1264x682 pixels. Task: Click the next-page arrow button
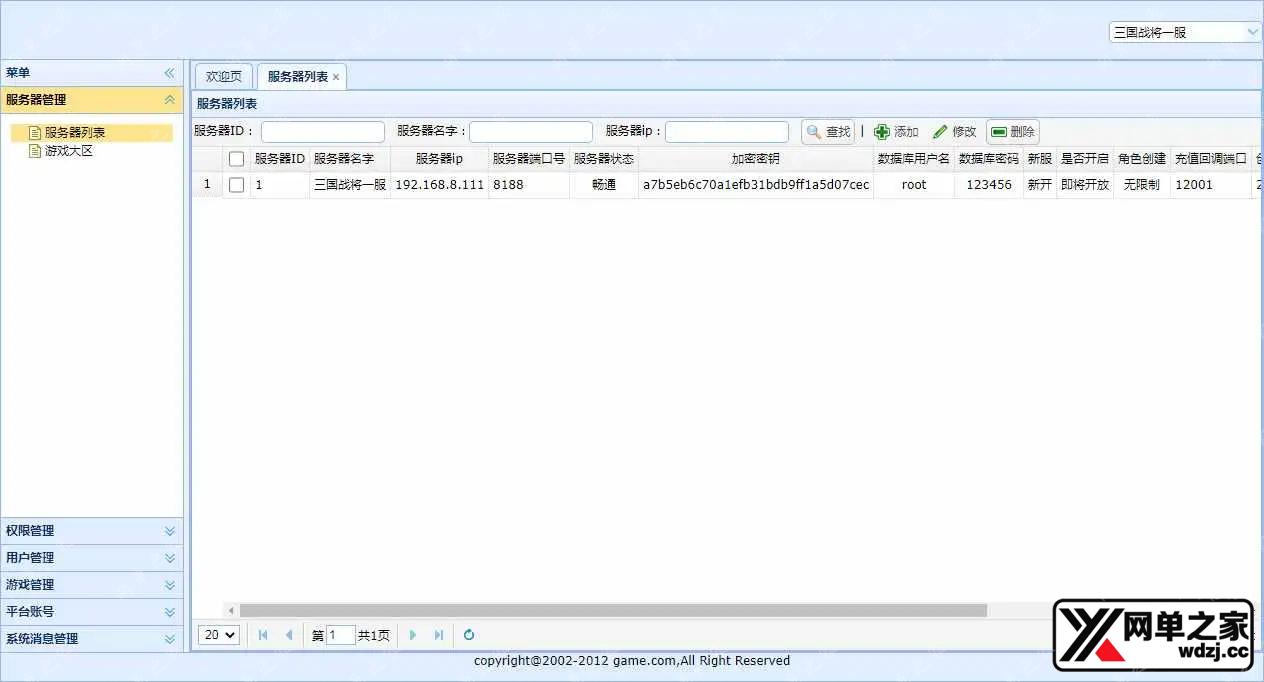coord(412,634)
